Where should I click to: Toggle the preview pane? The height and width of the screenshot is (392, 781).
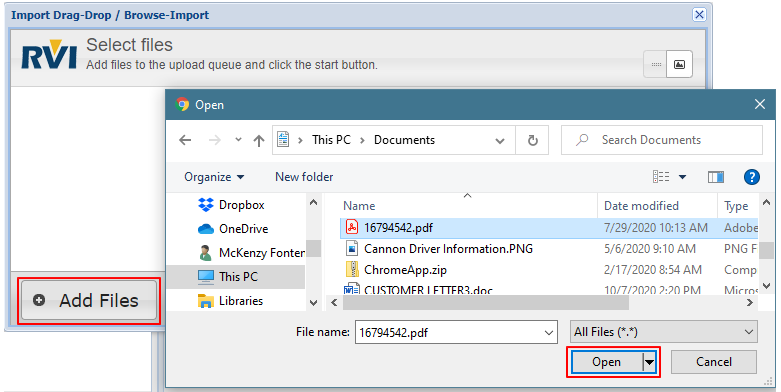[716, 177]
